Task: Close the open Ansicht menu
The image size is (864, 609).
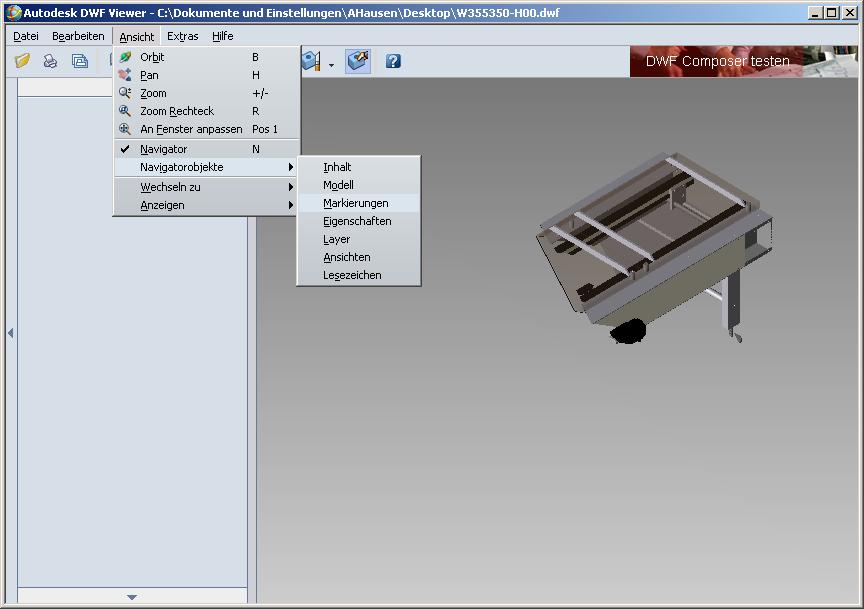Action: pos(137,36)
